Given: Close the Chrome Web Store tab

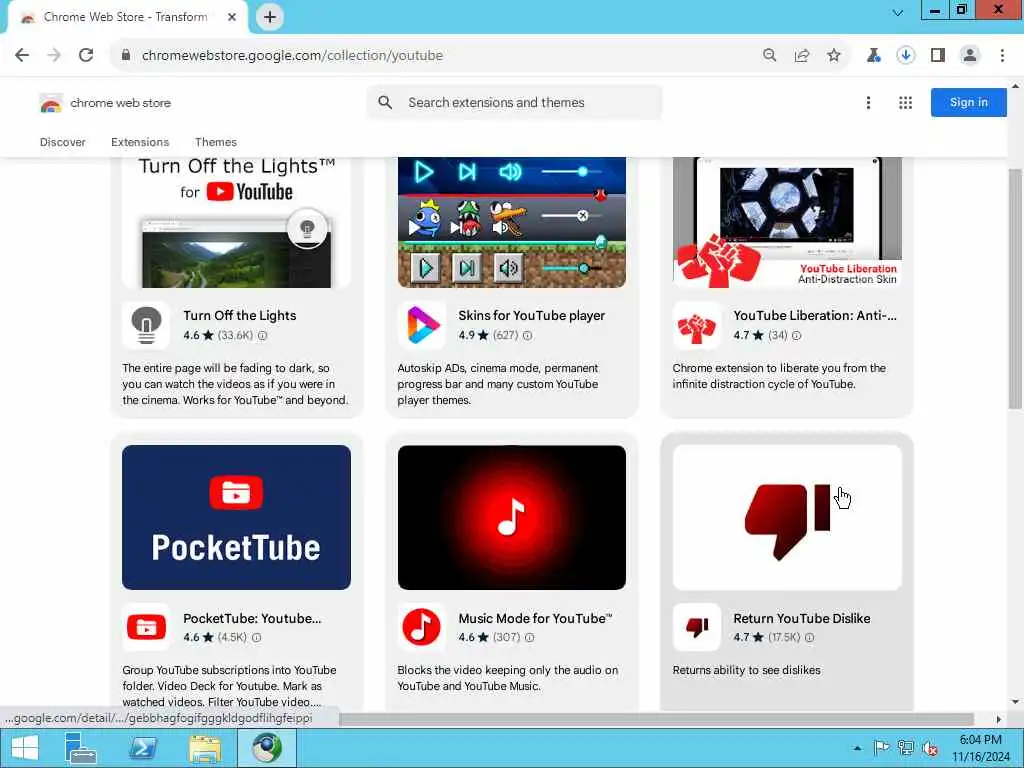Looking at the screenshot, I should (232, 17).
